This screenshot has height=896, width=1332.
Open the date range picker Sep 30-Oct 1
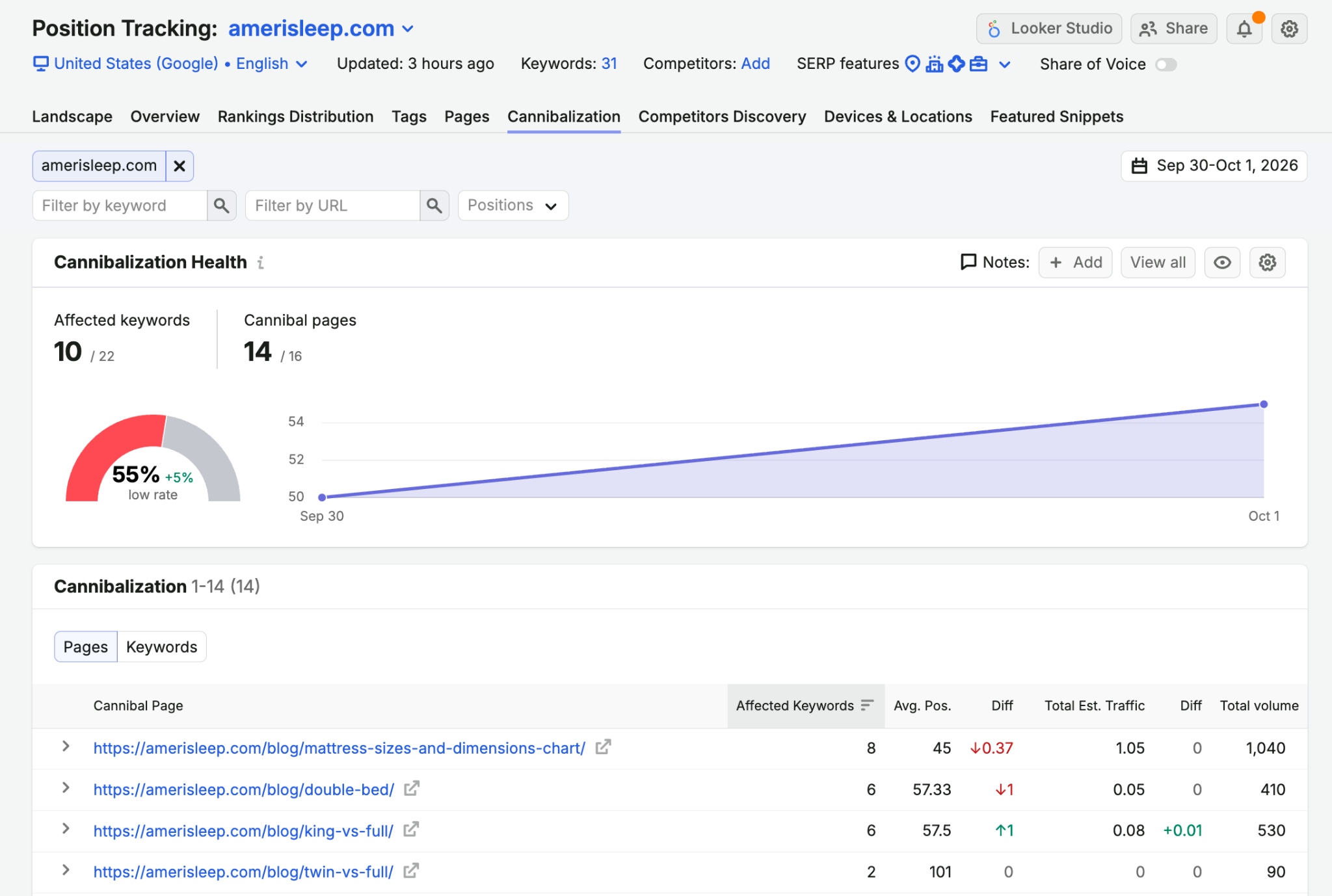pyautogui.click(x=1214, y=166)
